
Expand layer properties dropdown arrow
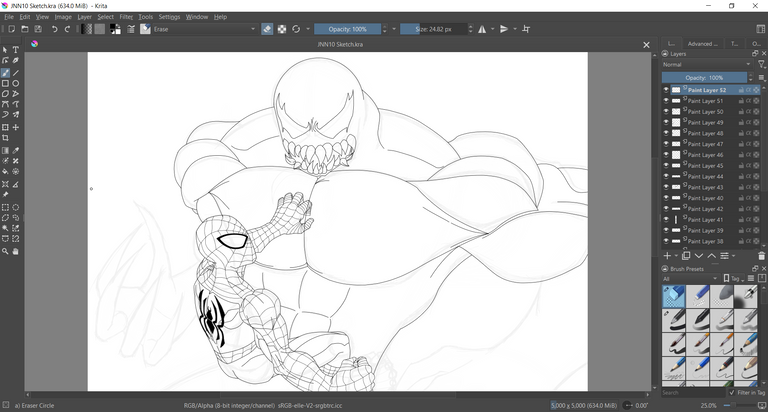tap(733, 256)
